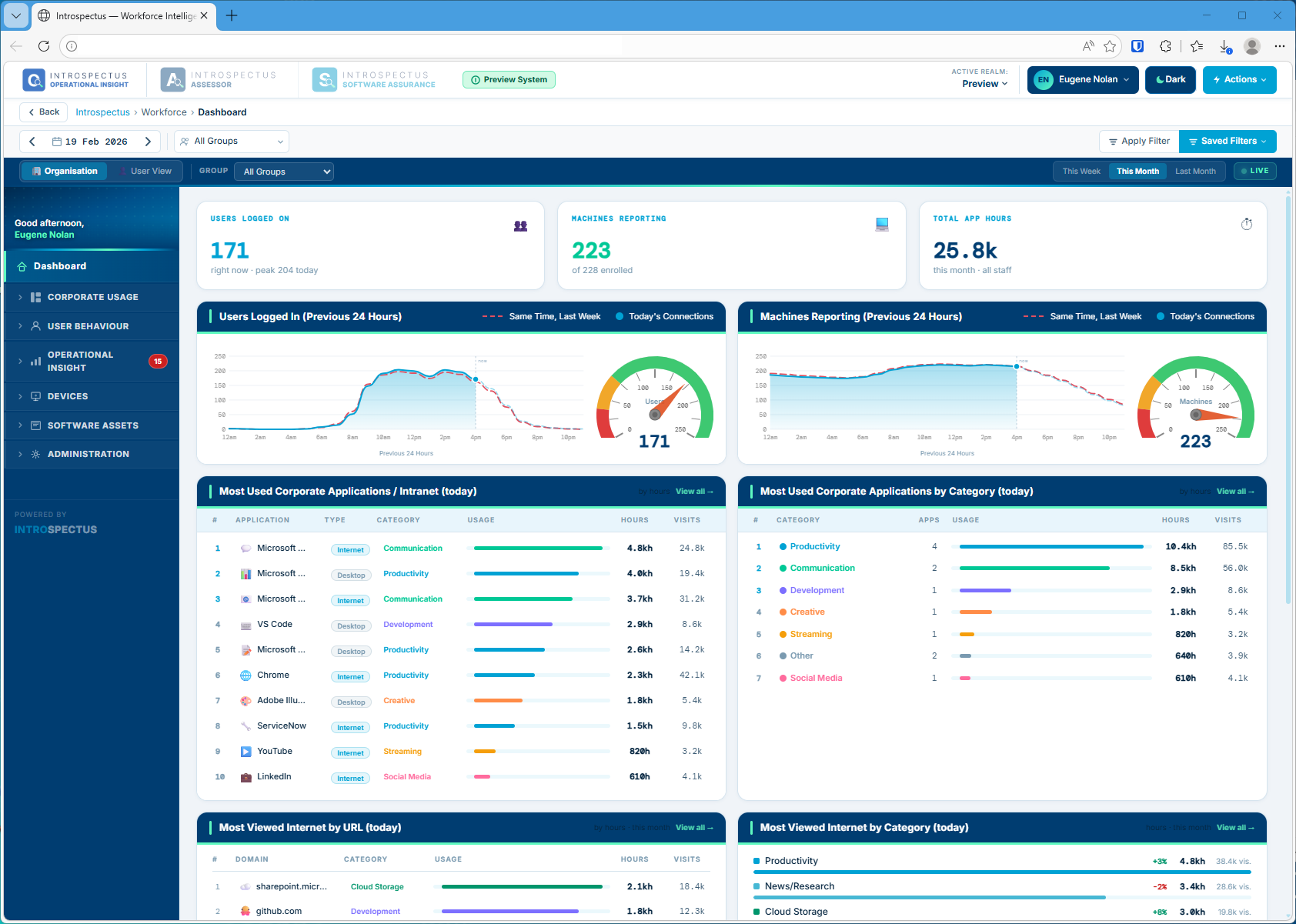Open Introspectus Software Assurance
Image resolution: width=1296 pixels, height=924 pixels.
click(325, 79)
